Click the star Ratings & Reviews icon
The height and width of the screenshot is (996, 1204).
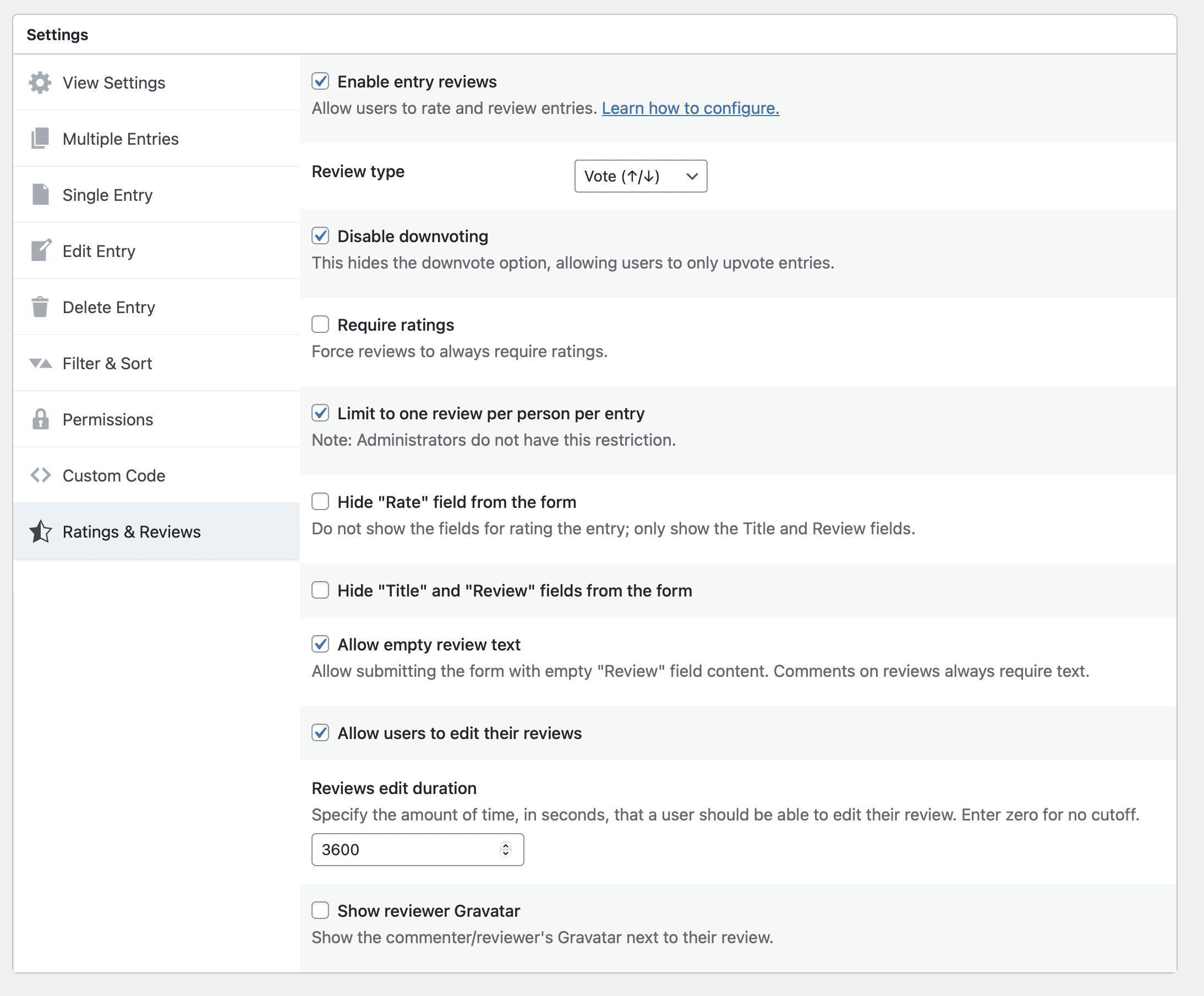[x=40, y=532]
